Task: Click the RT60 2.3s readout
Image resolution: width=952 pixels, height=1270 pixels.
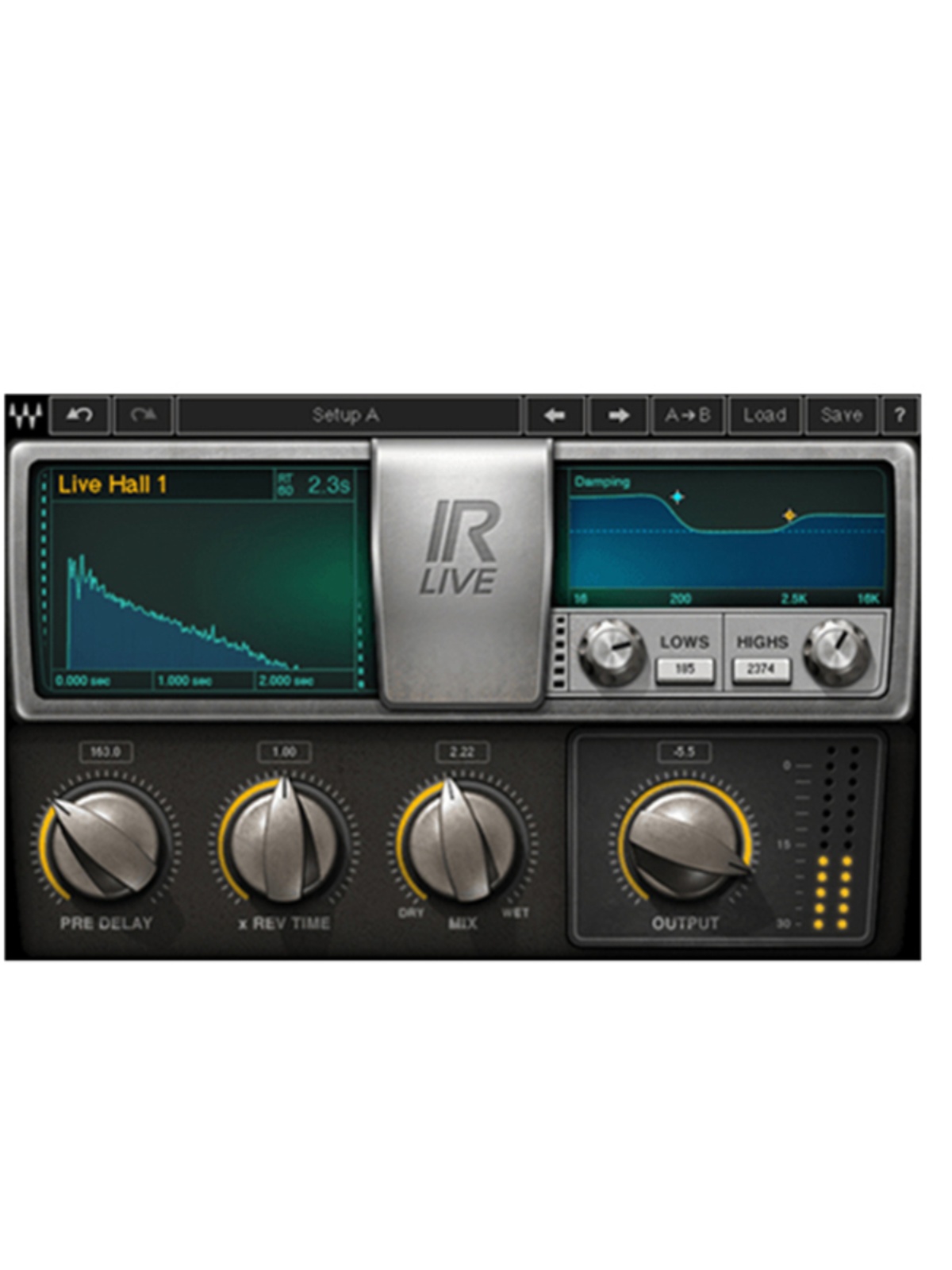Action: 314,485
